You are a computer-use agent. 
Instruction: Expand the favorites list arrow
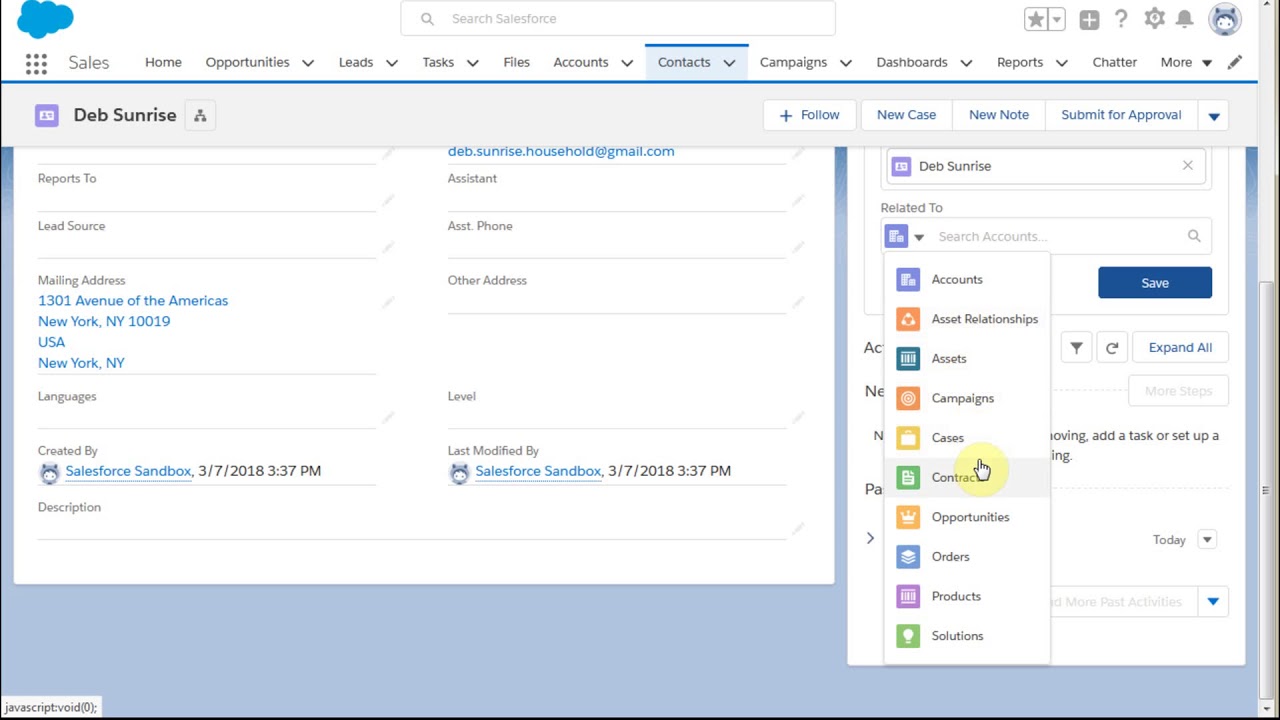click(1057, 19)
